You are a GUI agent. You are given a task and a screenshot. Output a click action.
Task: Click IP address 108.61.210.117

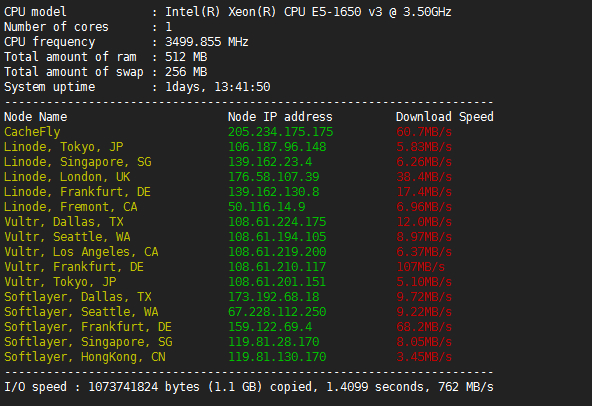(x=277, y=267)
